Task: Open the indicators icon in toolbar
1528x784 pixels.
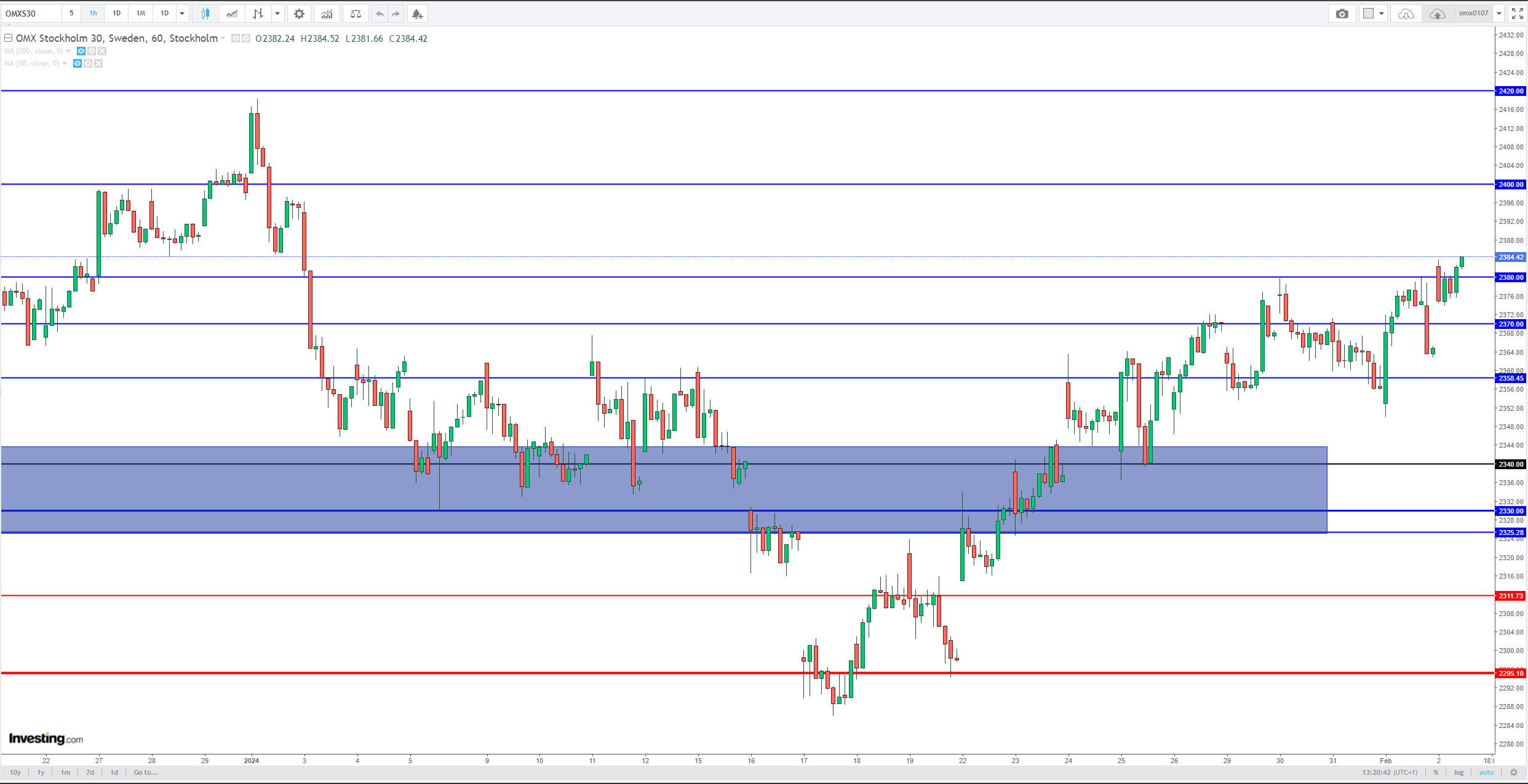Action: pos(327,13)
